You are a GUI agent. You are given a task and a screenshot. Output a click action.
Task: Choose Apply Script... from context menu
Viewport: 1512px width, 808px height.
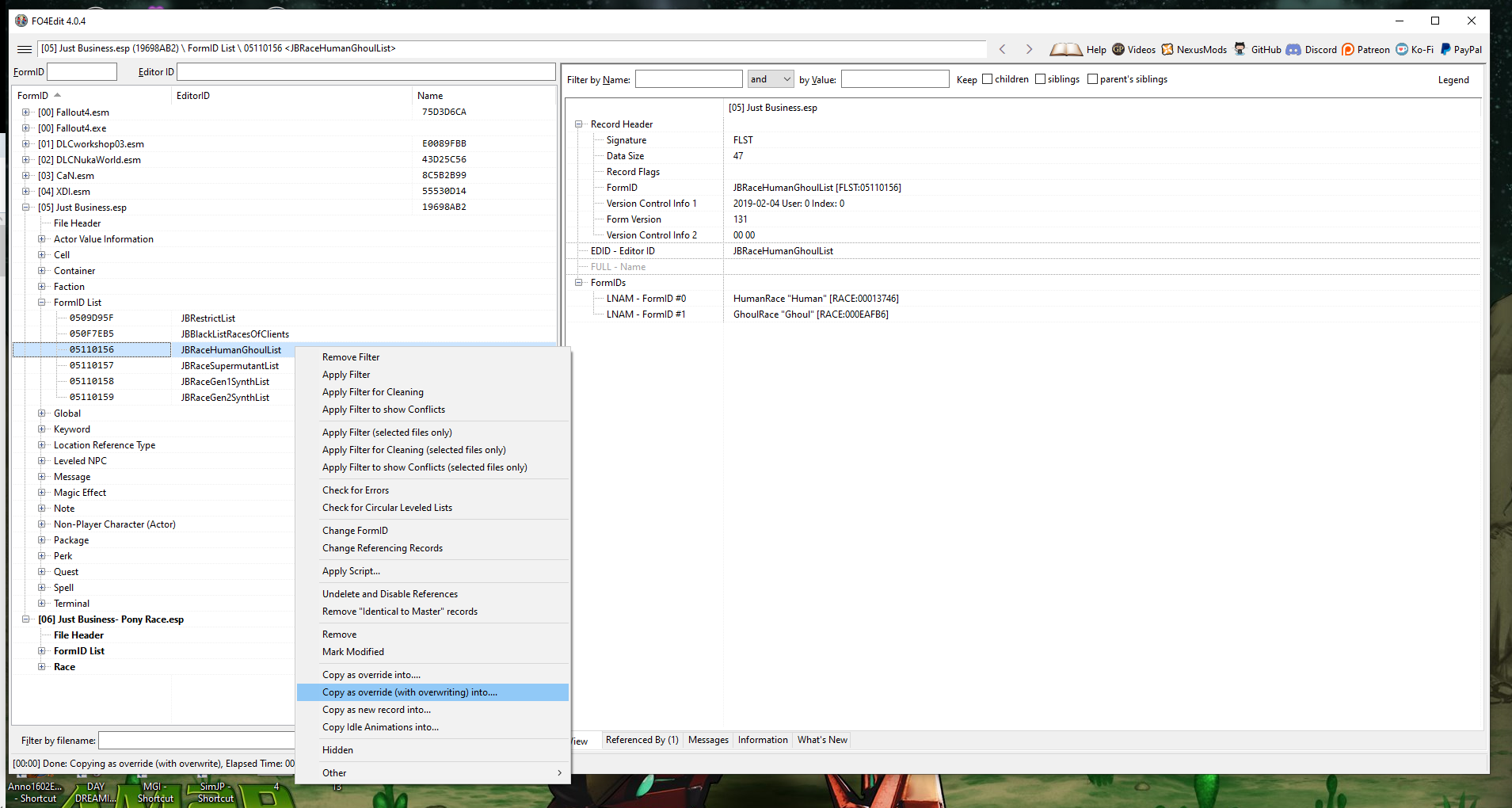click(432, 571)
